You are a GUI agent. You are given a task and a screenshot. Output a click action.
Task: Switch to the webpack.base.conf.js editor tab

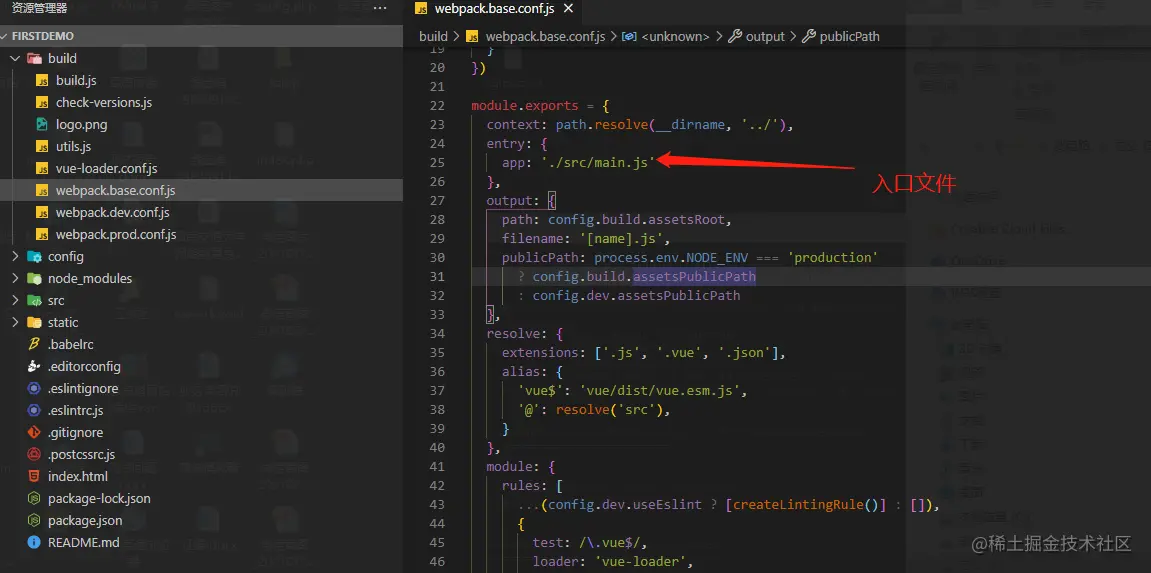(x=493, y=9)
